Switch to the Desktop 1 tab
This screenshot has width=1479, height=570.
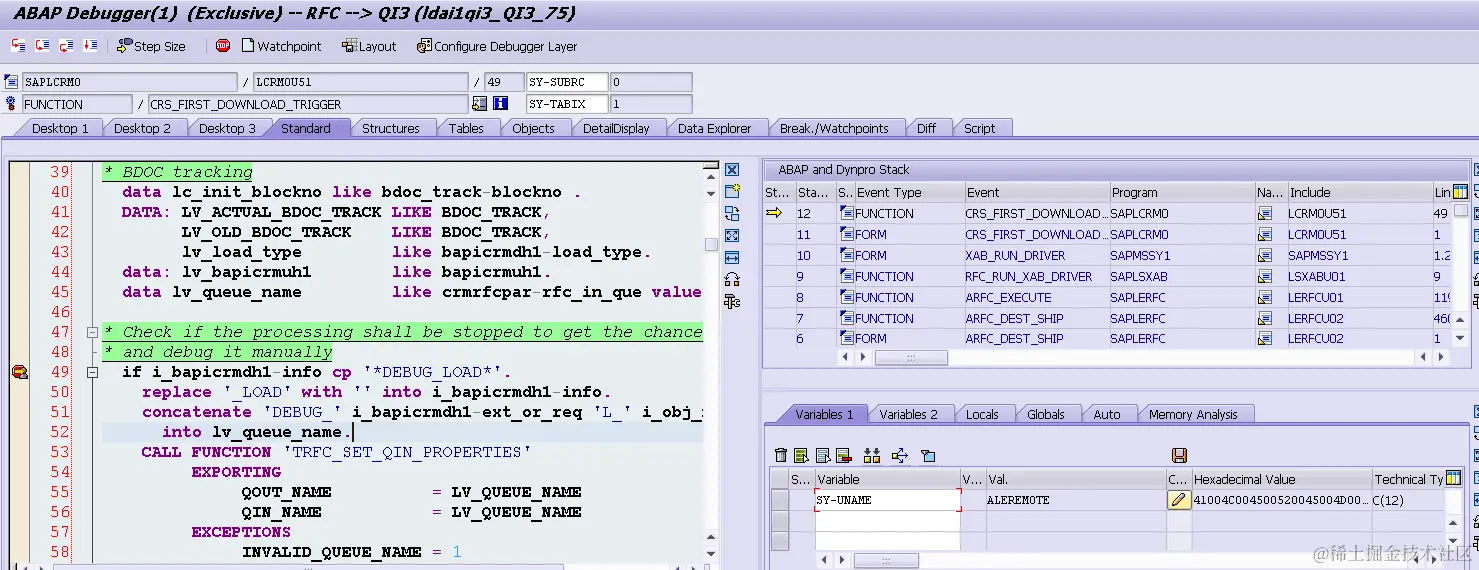(x=60, y=128)
